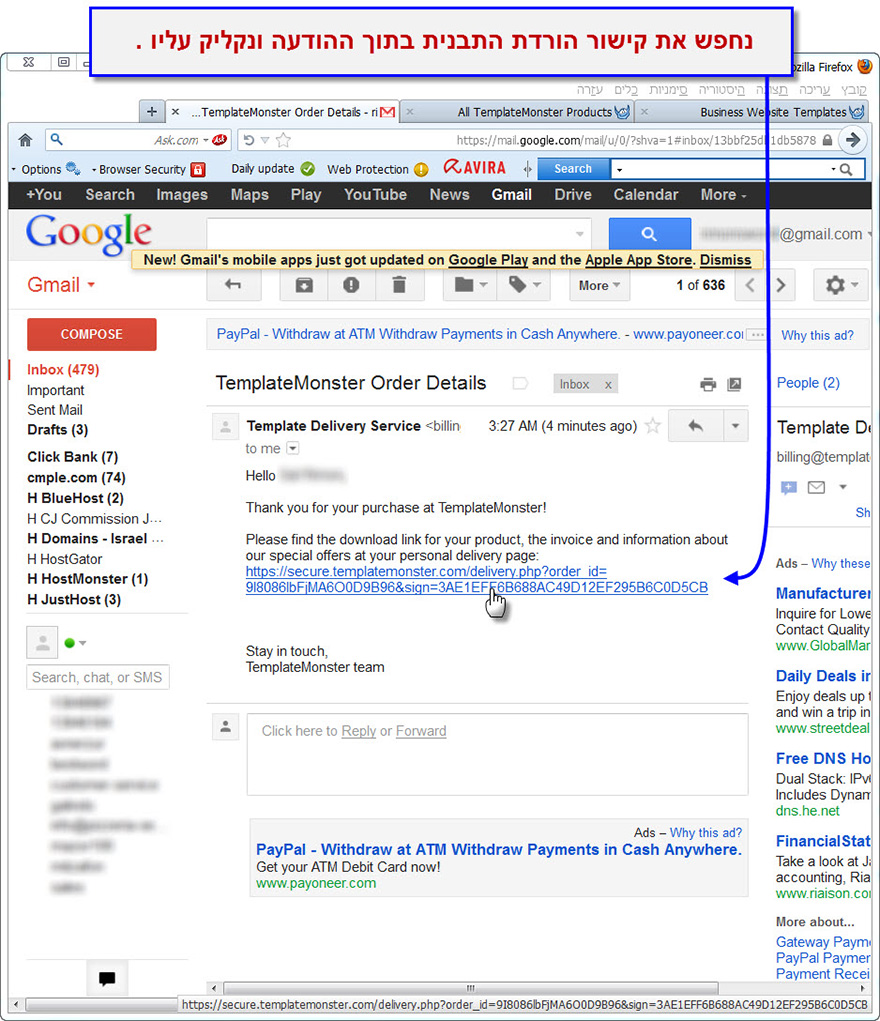This screenshot has width=880, height=1021.
Task: Click the Reply link in the response box
Action: tap(359, 731)
